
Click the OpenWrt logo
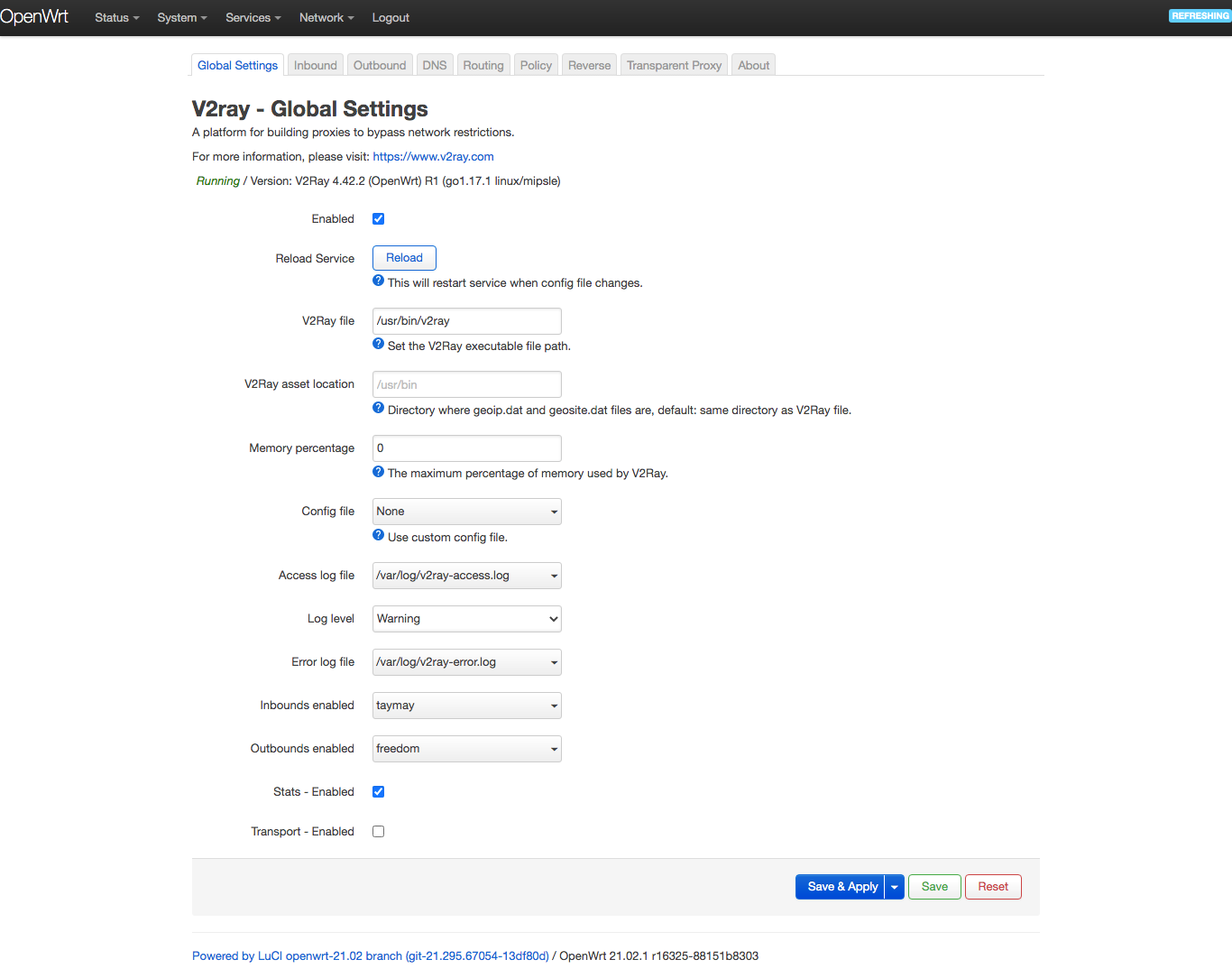coord(34,17)
